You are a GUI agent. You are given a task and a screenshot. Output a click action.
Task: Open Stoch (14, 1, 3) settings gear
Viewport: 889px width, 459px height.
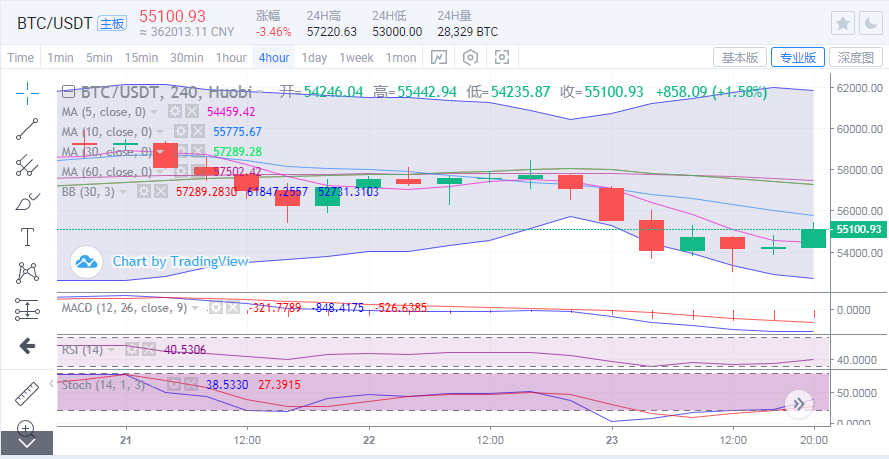173,385
